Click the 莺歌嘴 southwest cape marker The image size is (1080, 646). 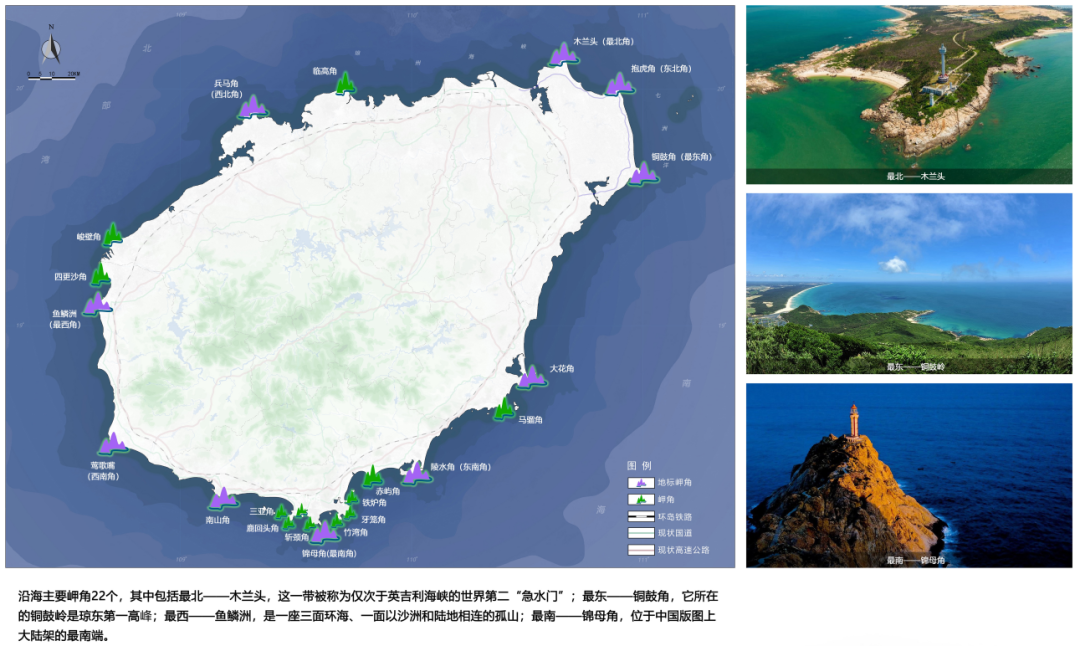113,443
